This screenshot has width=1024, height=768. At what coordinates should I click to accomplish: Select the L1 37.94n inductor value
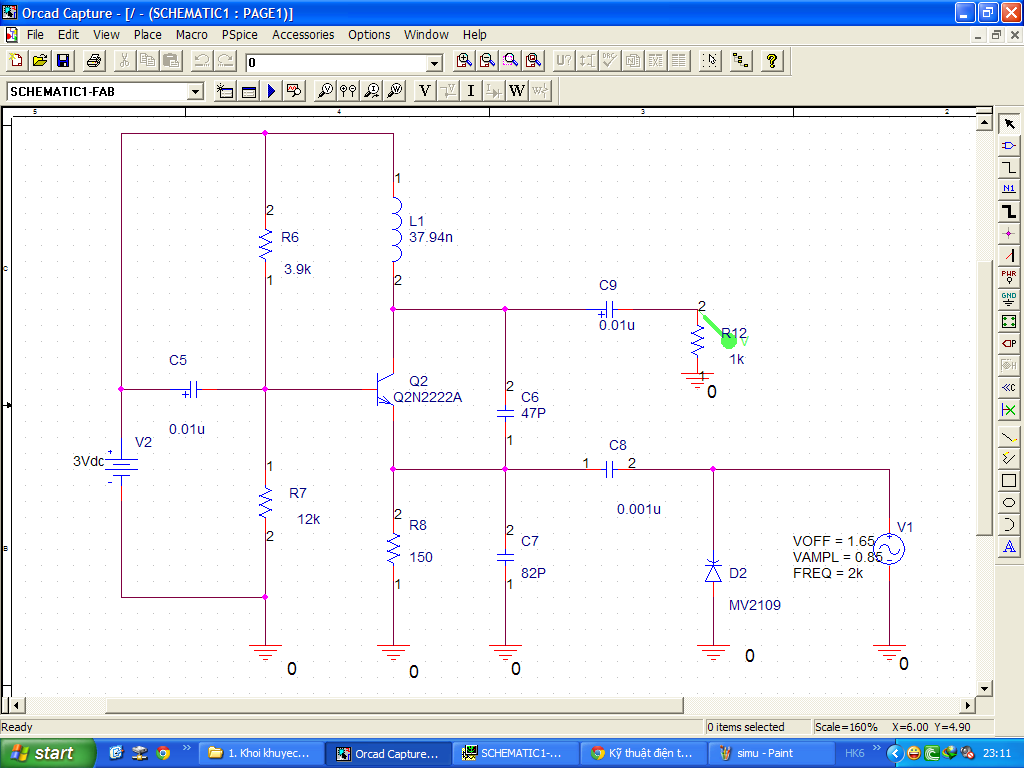pyautogui.click(x=430, y=237)
